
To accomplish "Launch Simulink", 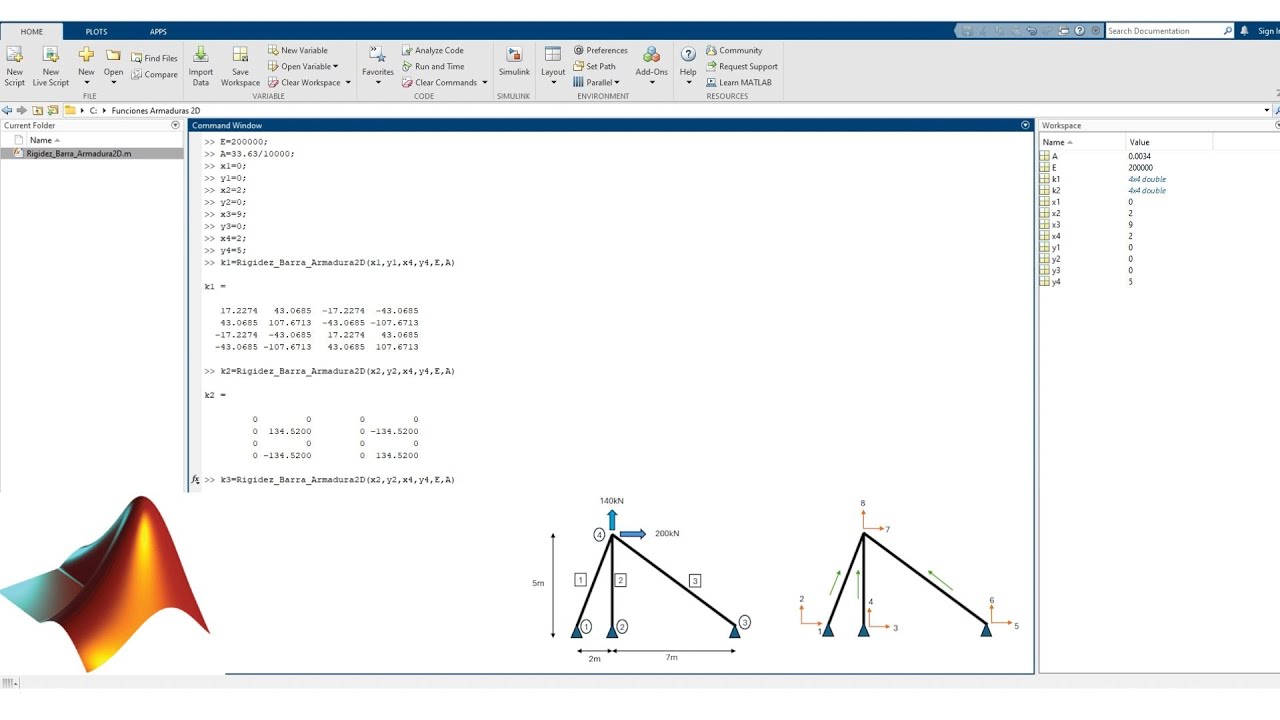I will (x=514, y=62).
